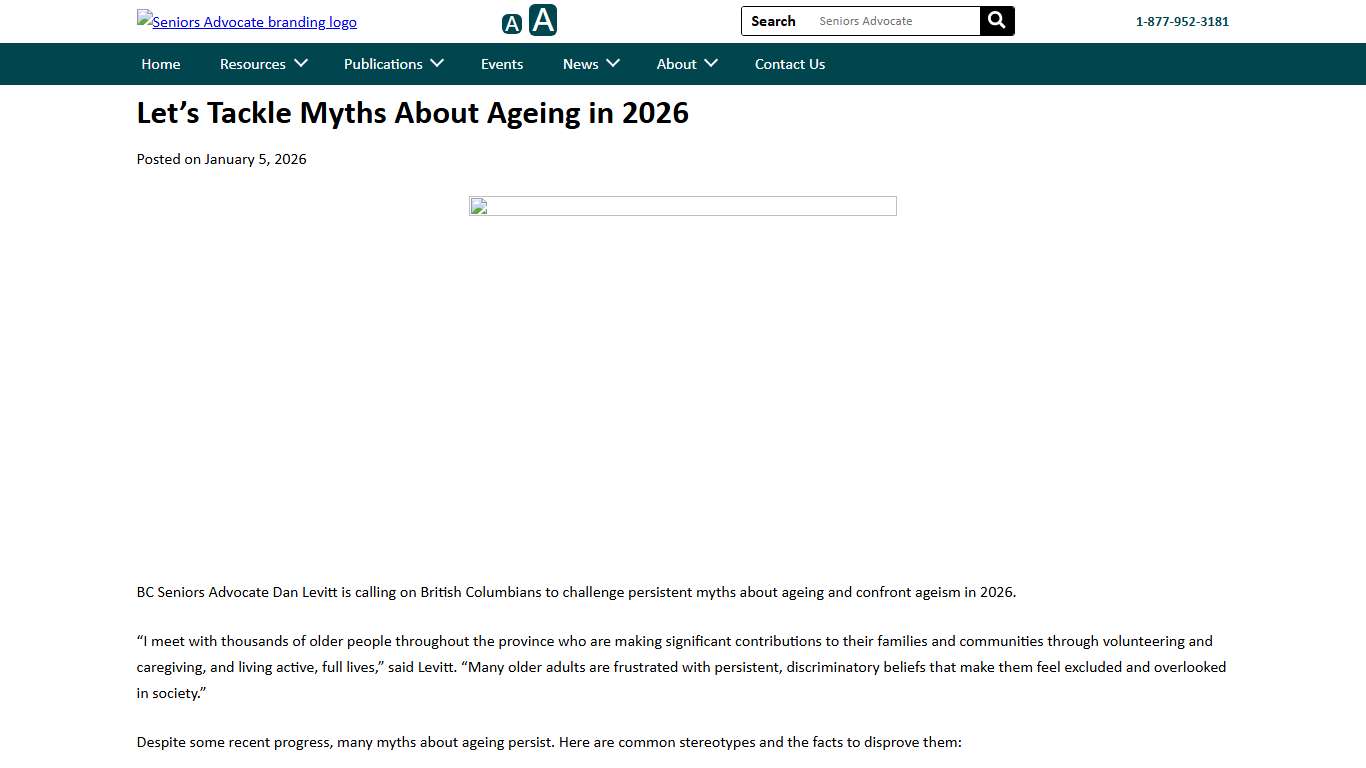Open the Home navigation item
This screenshot has height=768, width=1366.
(x=160, y=63)
